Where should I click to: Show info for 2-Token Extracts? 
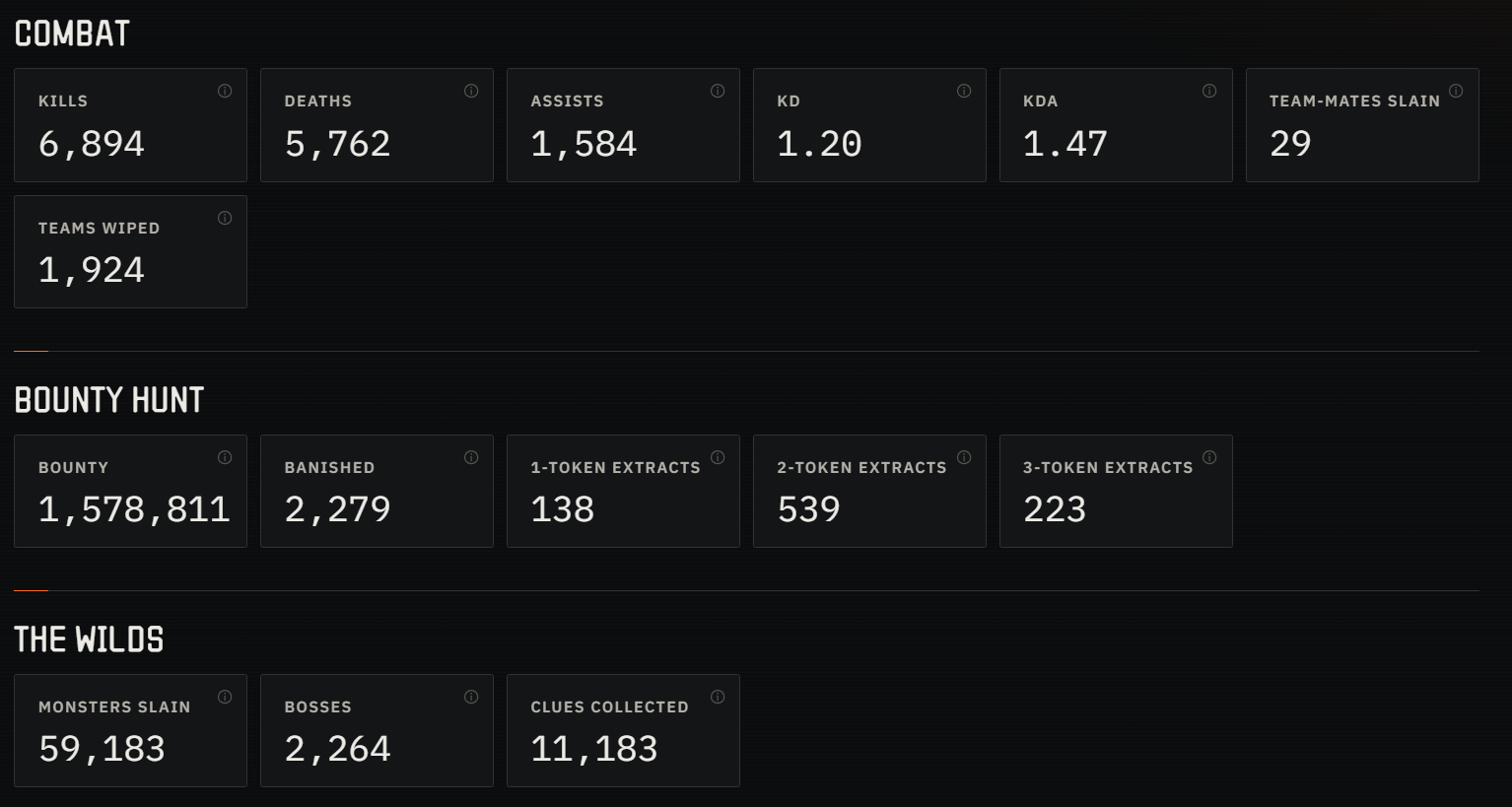pos(964,457)
